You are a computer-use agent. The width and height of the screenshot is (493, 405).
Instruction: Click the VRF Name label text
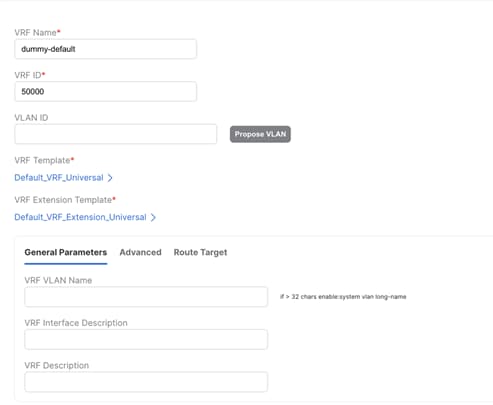[x=35, y=33]
